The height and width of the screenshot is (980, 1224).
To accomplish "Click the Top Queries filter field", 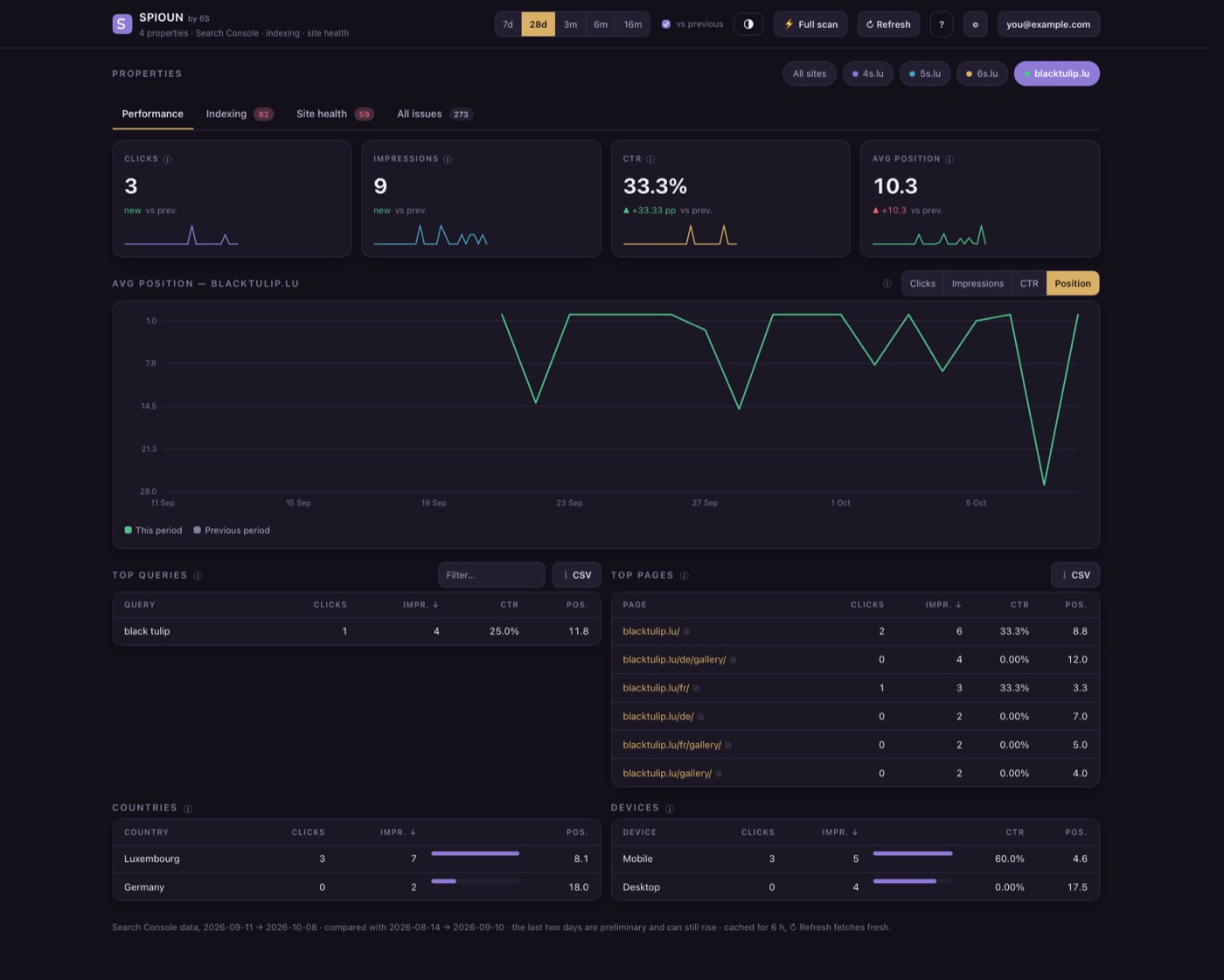I will pos(491,575).
